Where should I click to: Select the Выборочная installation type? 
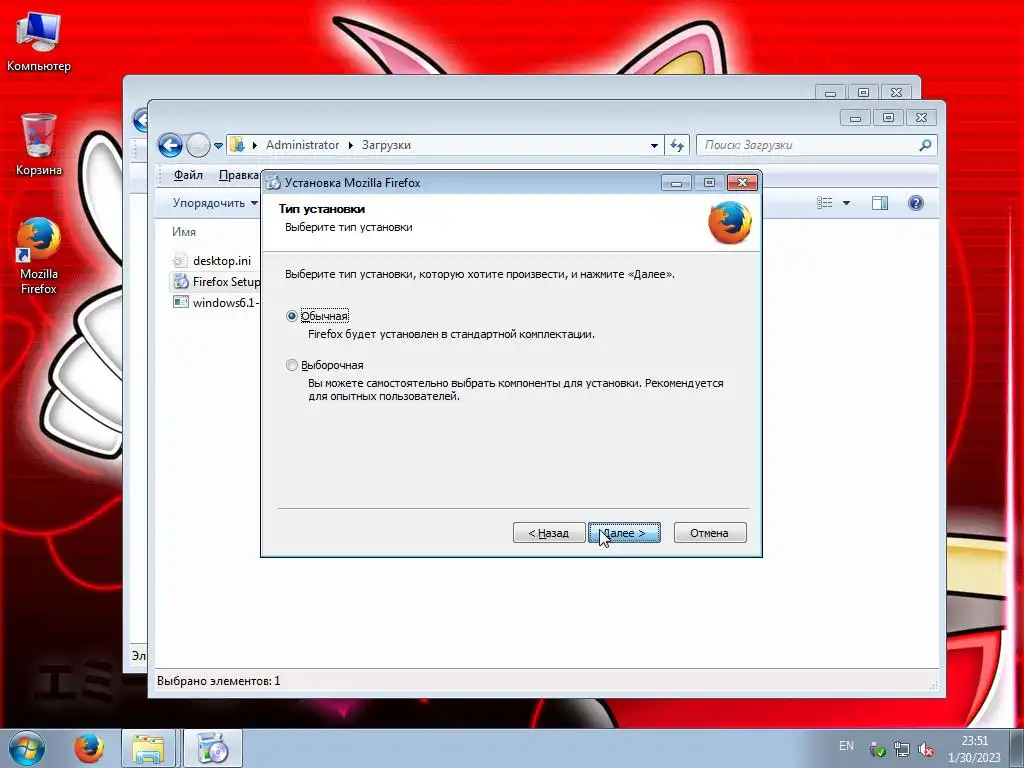point(325,365)
